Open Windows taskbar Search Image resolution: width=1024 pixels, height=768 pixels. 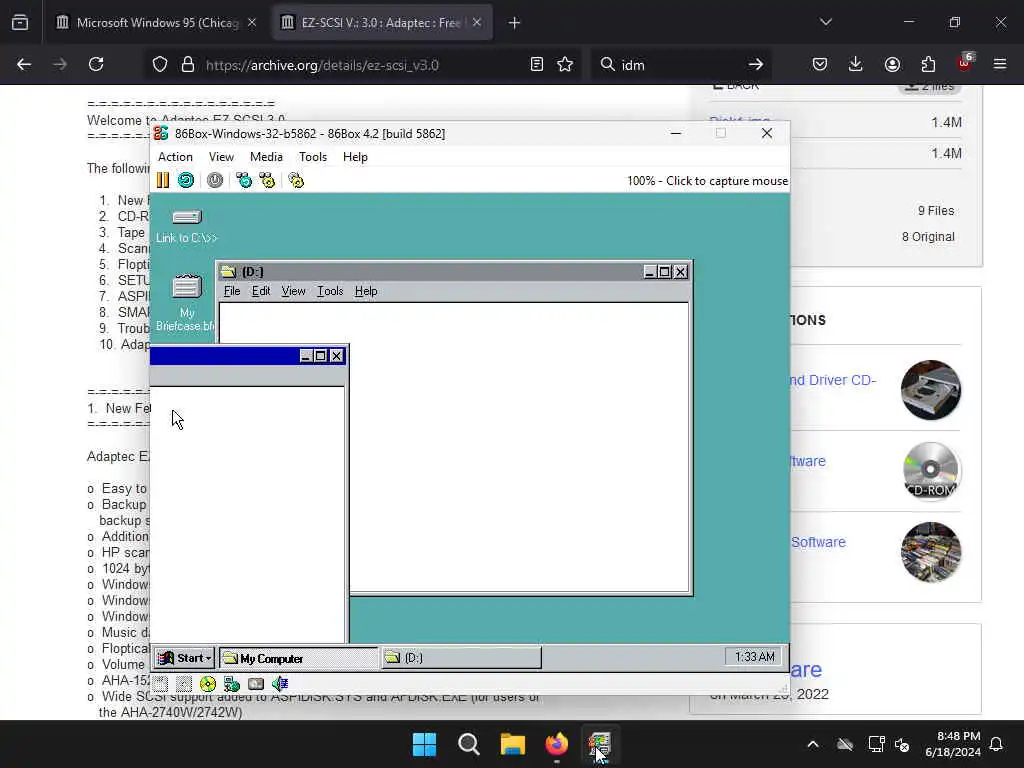(469, 744)
